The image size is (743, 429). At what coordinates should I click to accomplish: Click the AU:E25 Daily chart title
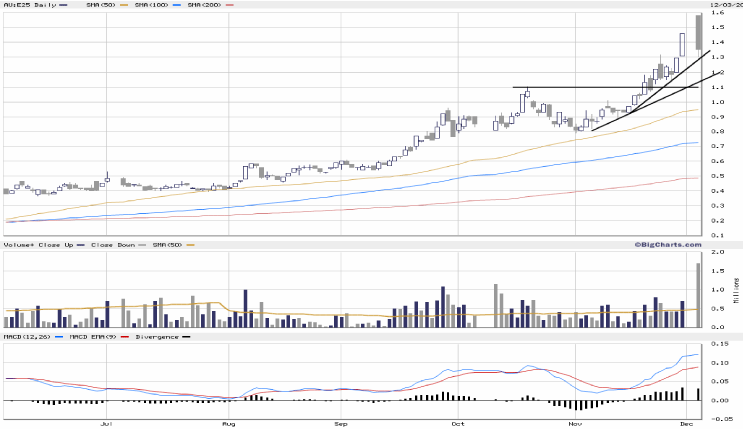click(x=27, y=5)
